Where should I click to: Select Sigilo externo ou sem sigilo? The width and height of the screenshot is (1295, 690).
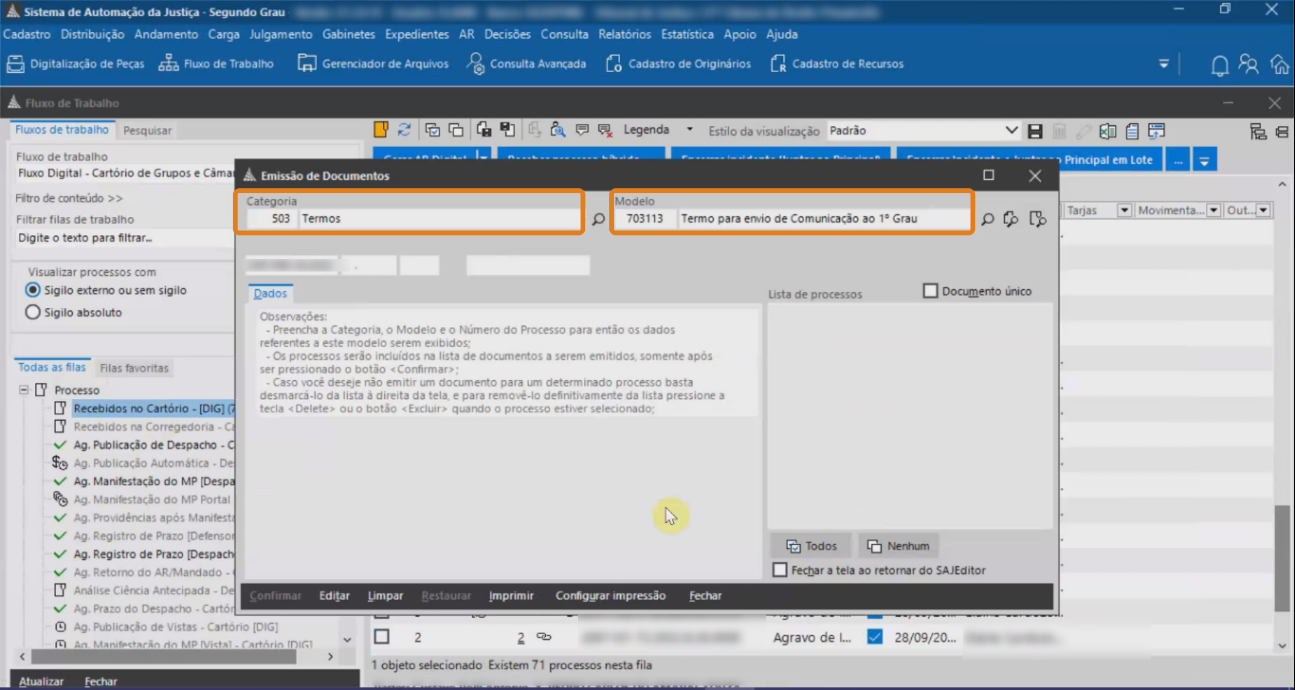pos(107,290)
